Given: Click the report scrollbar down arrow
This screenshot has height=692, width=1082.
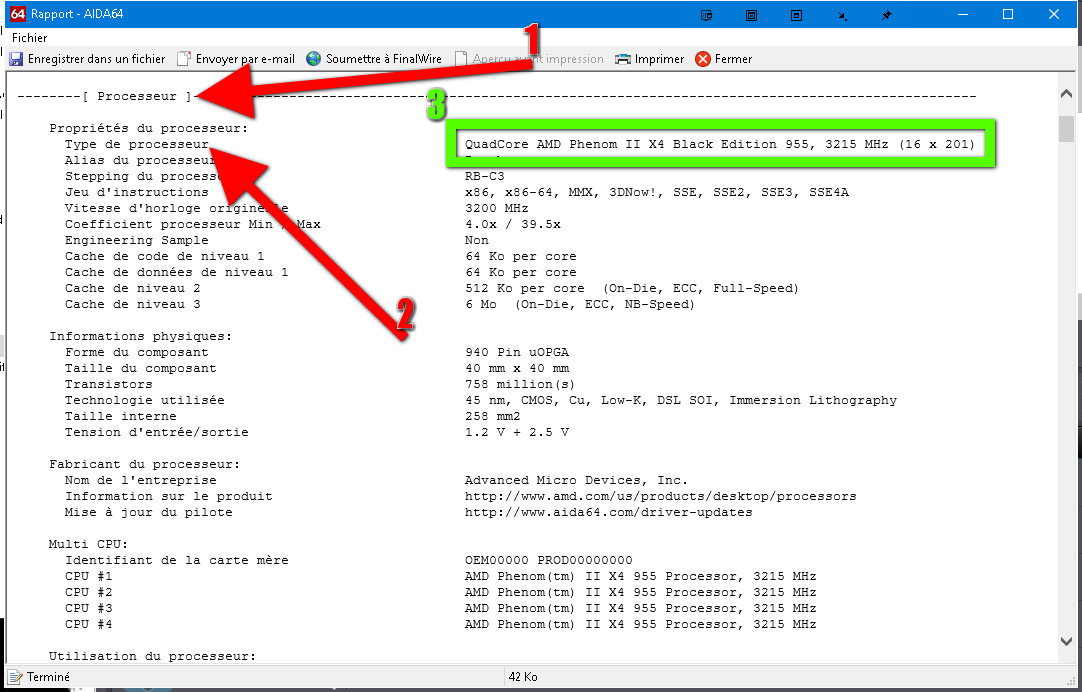Looking at the screenshot, I should 1066,641.
